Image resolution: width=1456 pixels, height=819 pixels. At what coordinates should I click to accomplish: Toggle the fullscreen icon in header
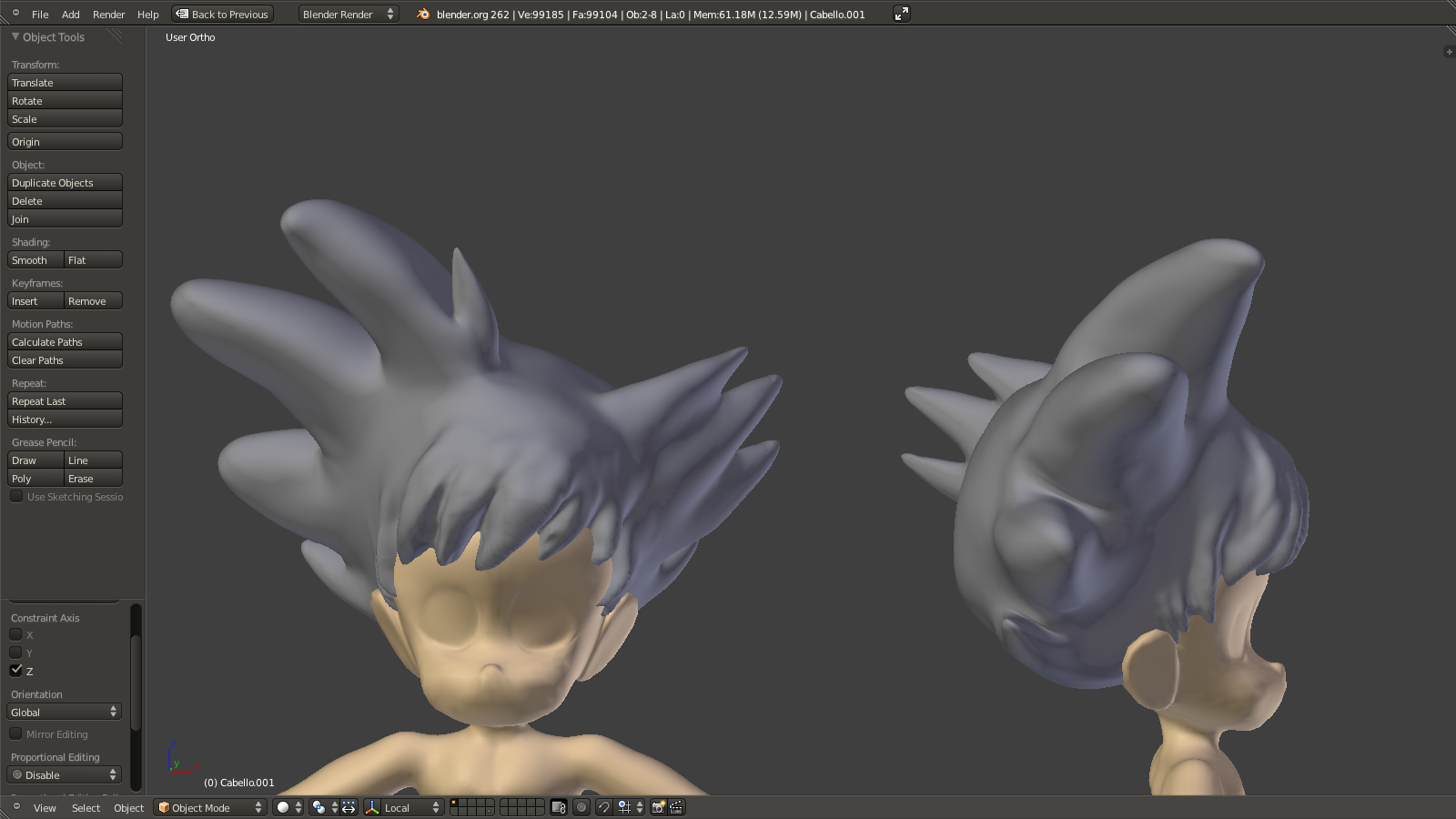click(901, 14)
